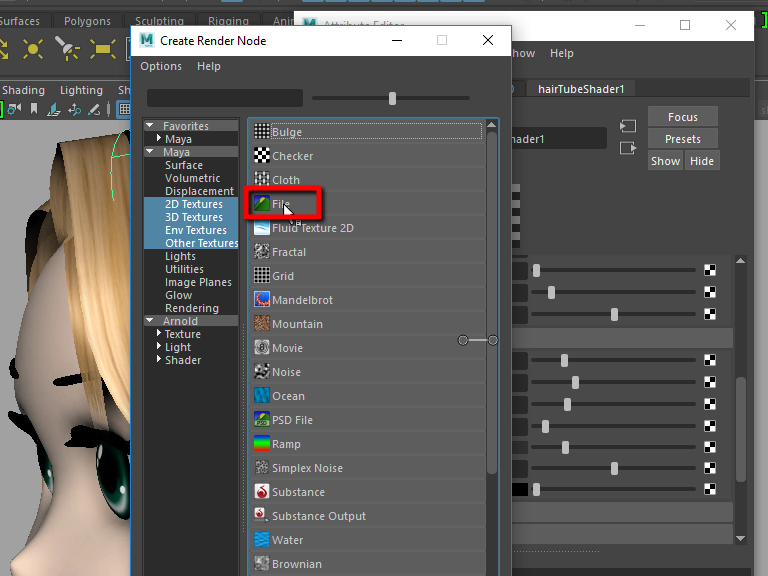Expand the Arnold Light category
Screen dimensions: 768x576
[159, 346]
